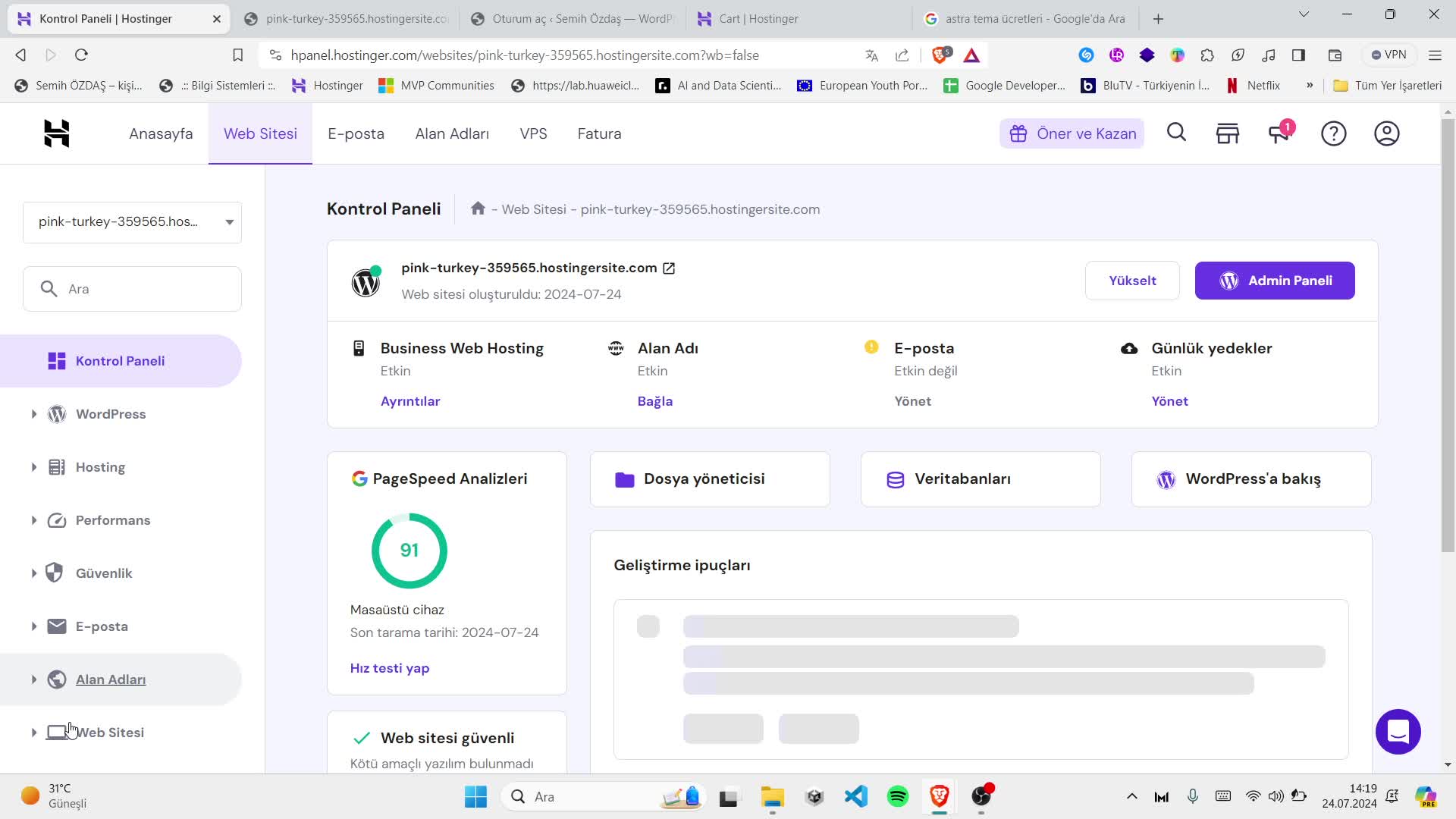Viewport: 1456px width, 819px height.
Task: Click the Admin Paneli button
Action: pyautogui.click(x=1275, y=281)
